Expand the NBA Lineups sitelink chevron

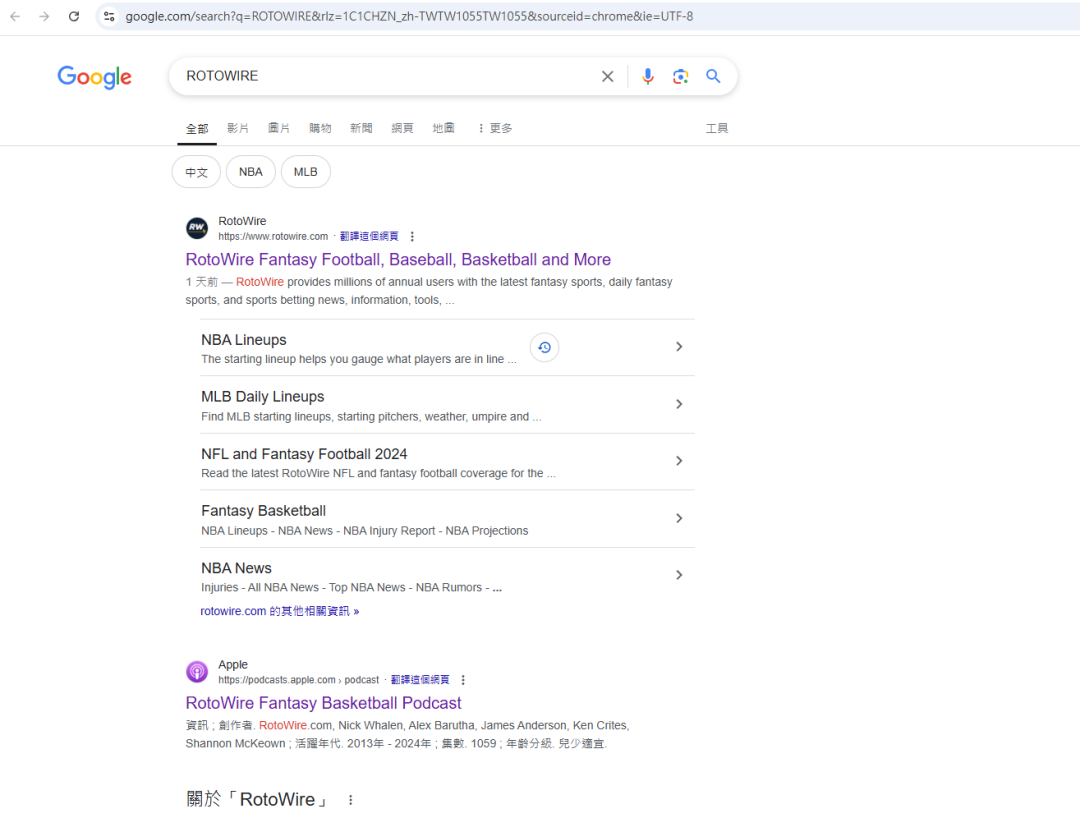tap(679, 346)
